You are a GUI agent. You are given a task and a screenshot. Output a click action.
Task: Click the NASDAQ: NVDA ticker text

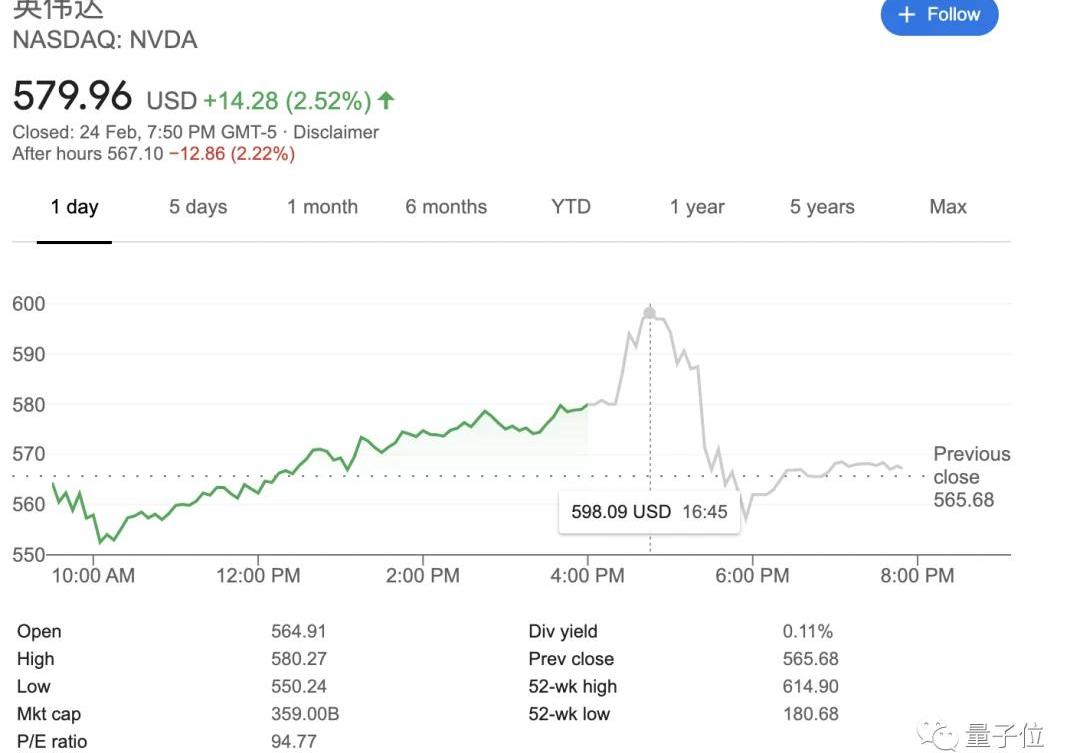pos(105,40)
